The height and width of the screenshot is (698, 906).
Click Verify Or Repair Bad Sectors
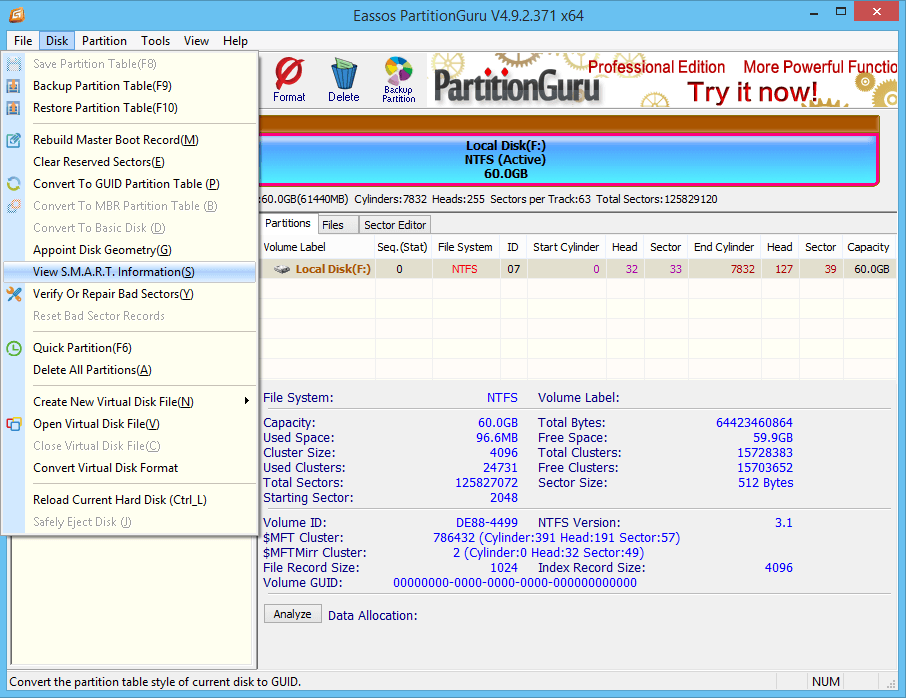(113, 294)
